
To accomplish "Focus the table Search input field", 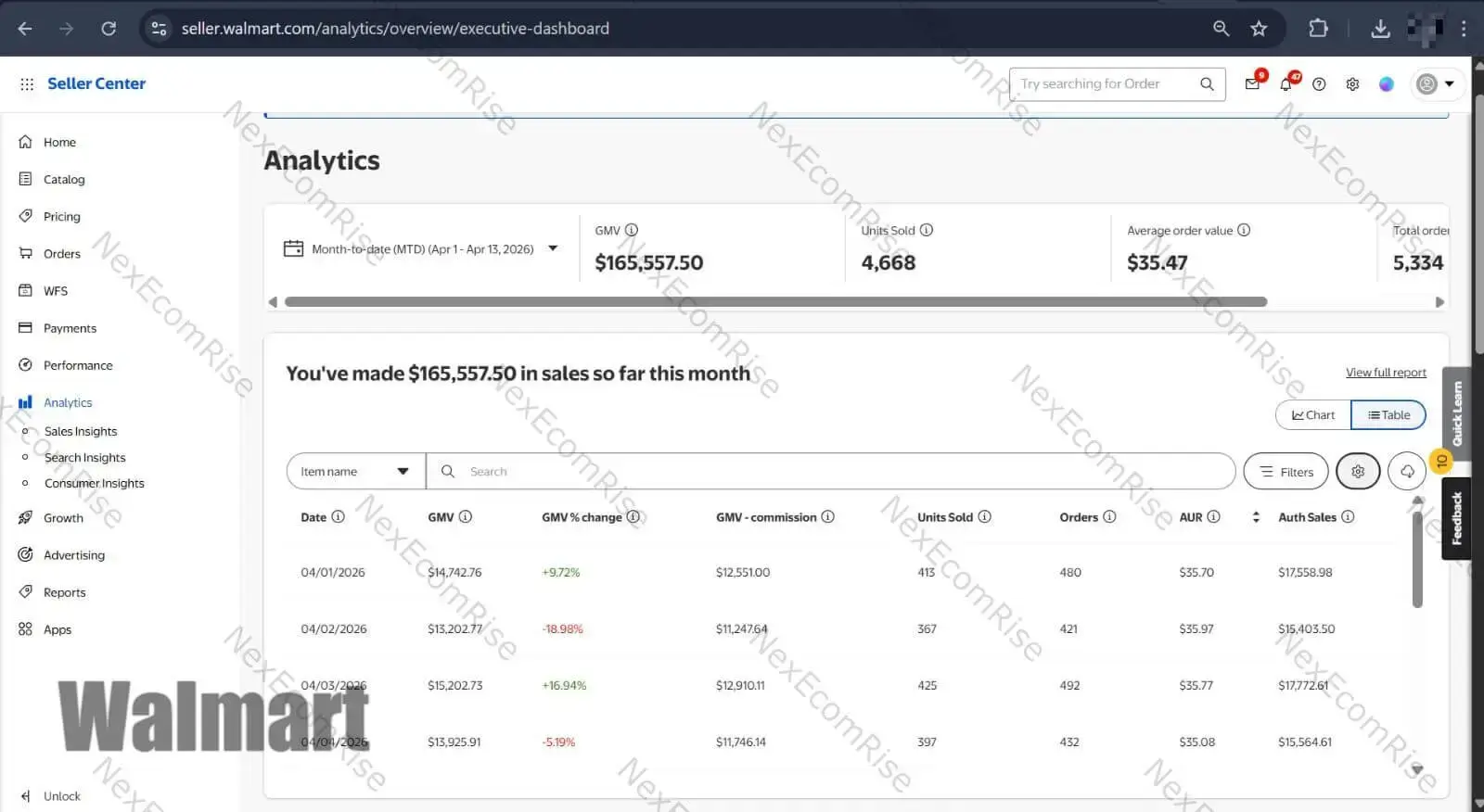I will (830, 472).
